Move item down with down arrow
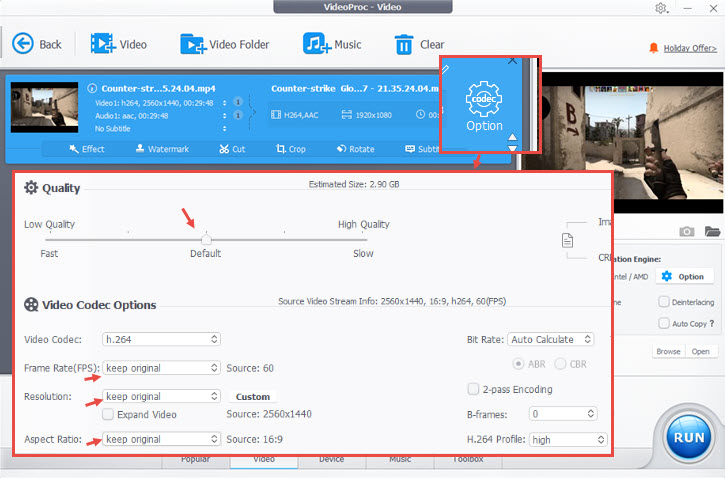 click(x=512, y=148)
